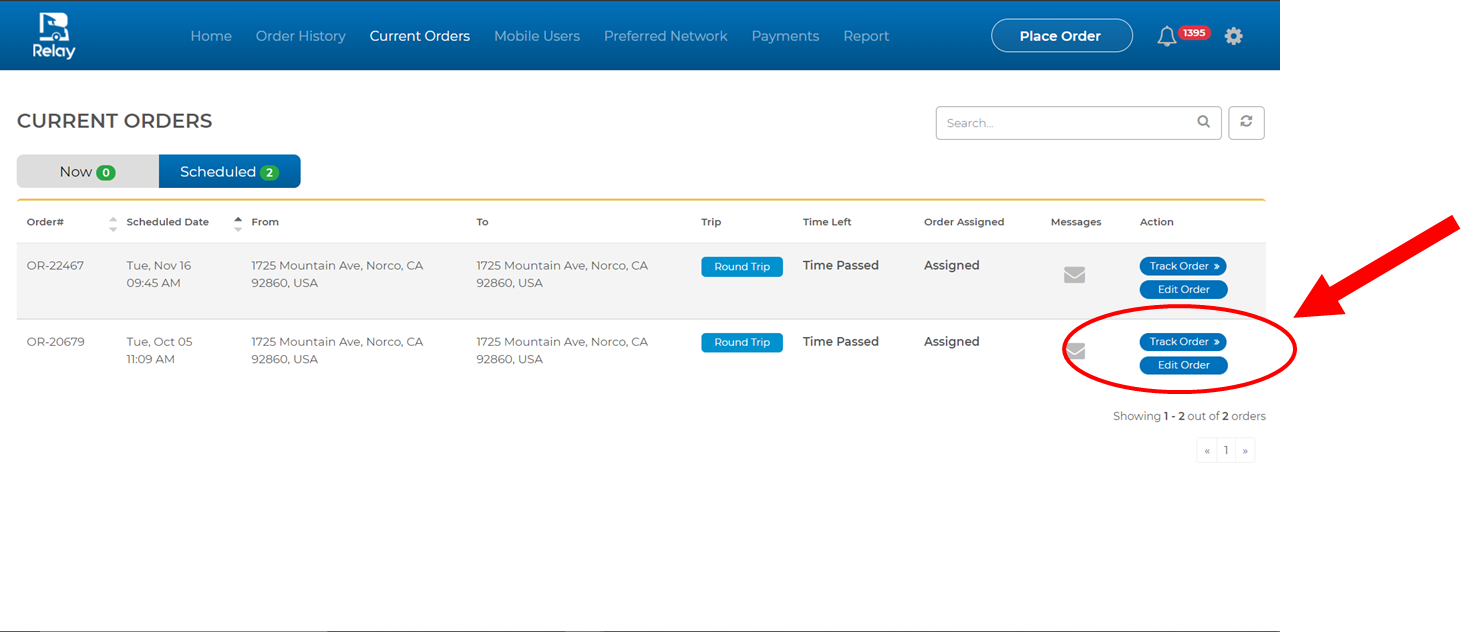The width and height of the screenshot is (1461, 632).
Task: Click the Round Trip badge for OR-22467
Action: click(742, 267)
